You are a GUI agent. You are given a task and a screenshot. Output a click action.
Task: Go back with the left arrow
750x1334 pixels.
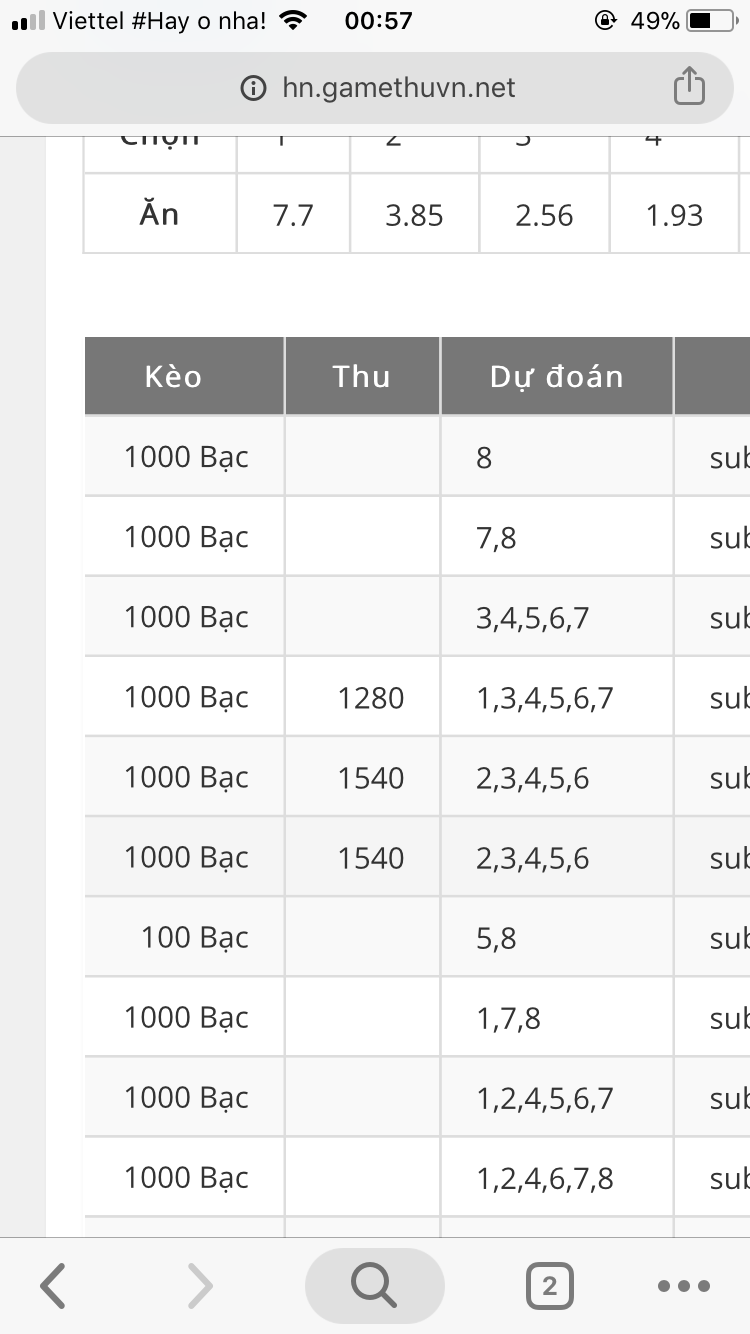tap(53, 1286)
